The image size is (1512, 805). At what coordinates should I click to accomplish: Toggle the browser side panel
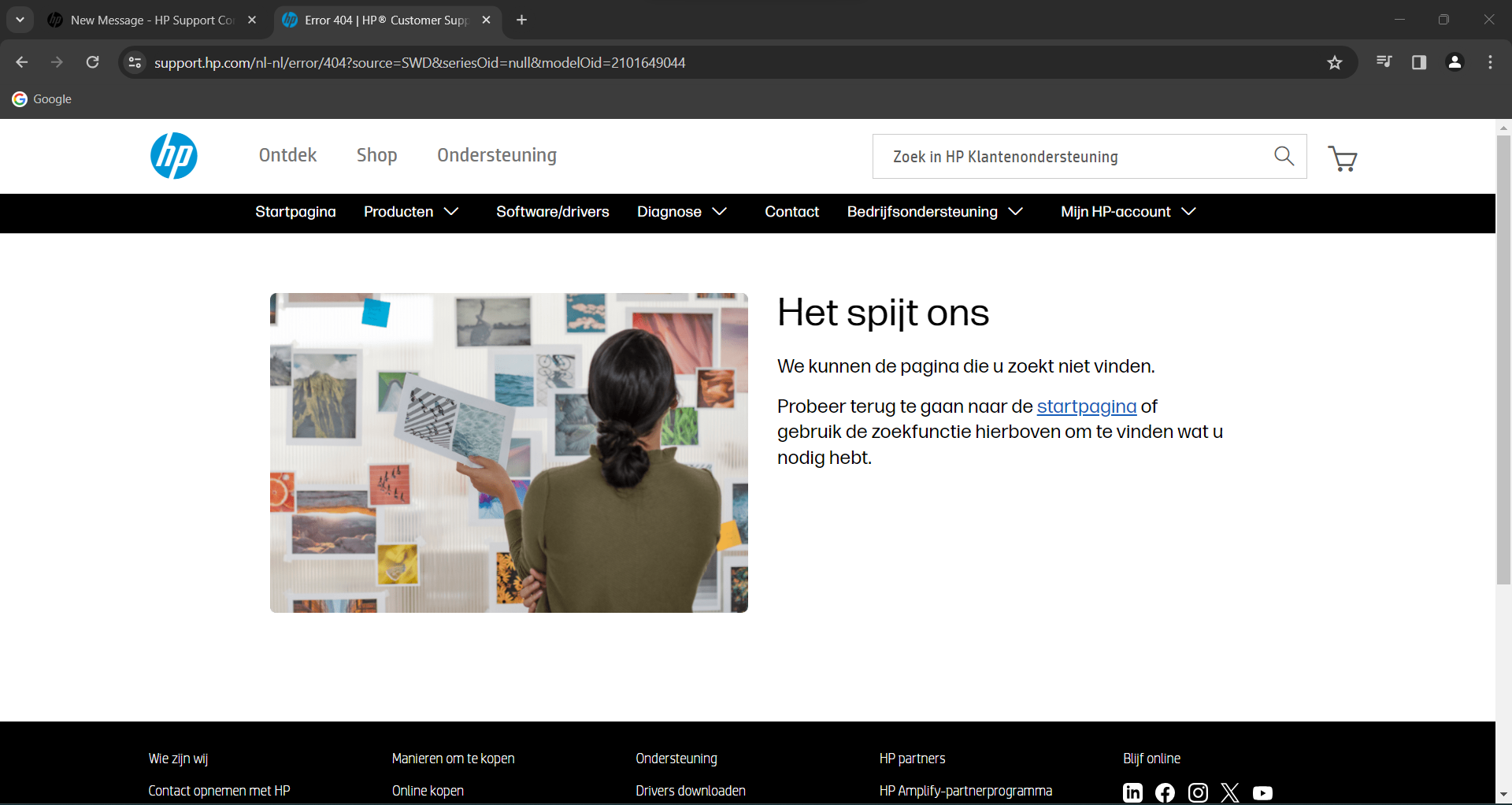(1419, 62)
